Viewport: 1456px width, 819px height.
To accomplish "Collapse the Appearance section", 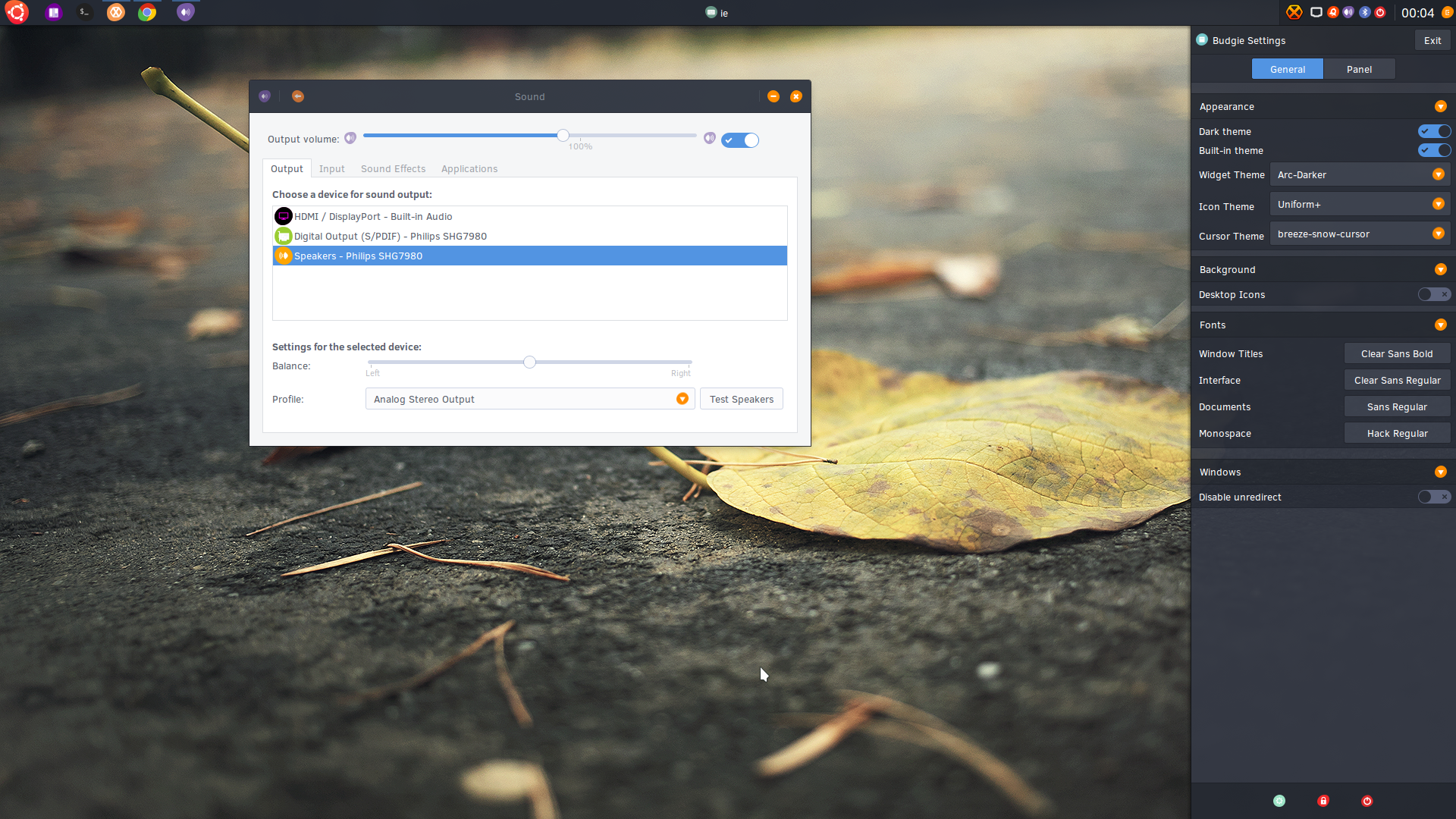I will [1441, 106].
